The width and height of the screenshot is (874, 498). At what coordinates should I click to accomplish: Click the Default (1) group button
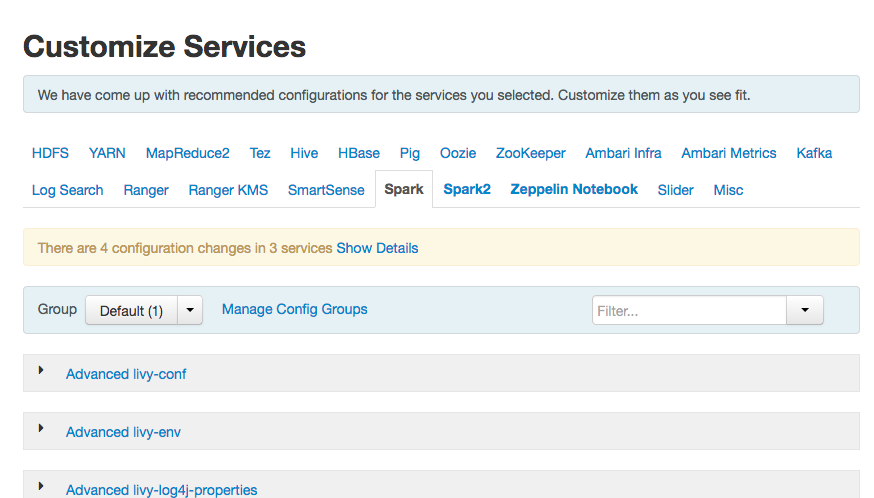pos(131,310)
